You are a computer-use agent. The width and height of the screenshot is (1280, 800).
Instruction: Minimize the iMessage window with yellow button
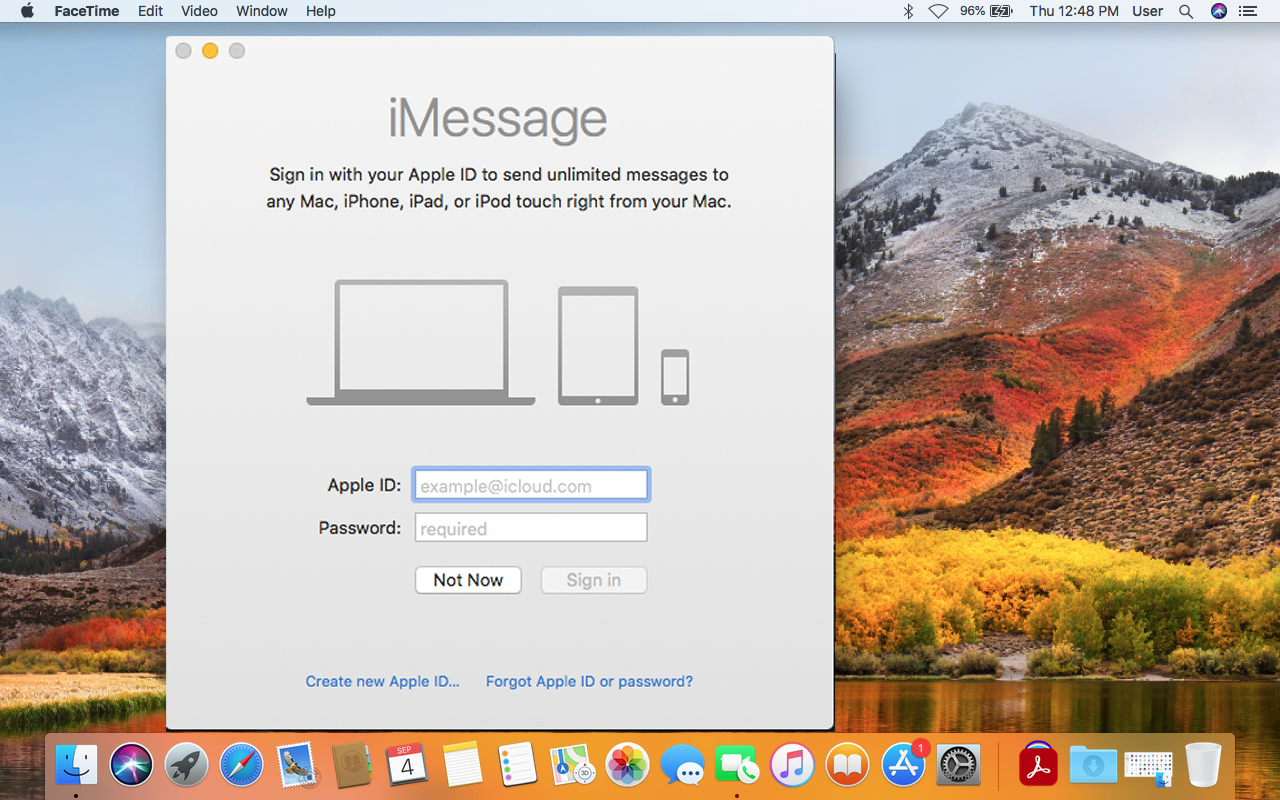point(210,51)
